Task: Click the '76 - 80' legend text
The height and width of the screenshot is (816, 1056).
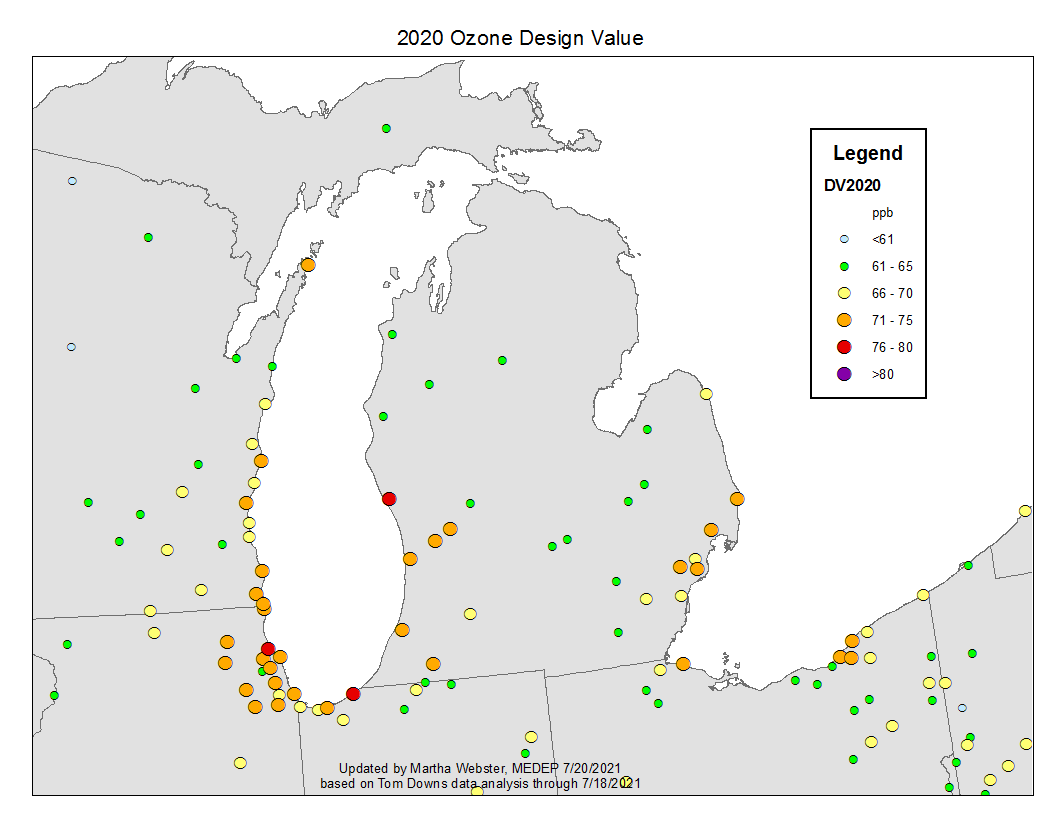Action: [892, 347]
